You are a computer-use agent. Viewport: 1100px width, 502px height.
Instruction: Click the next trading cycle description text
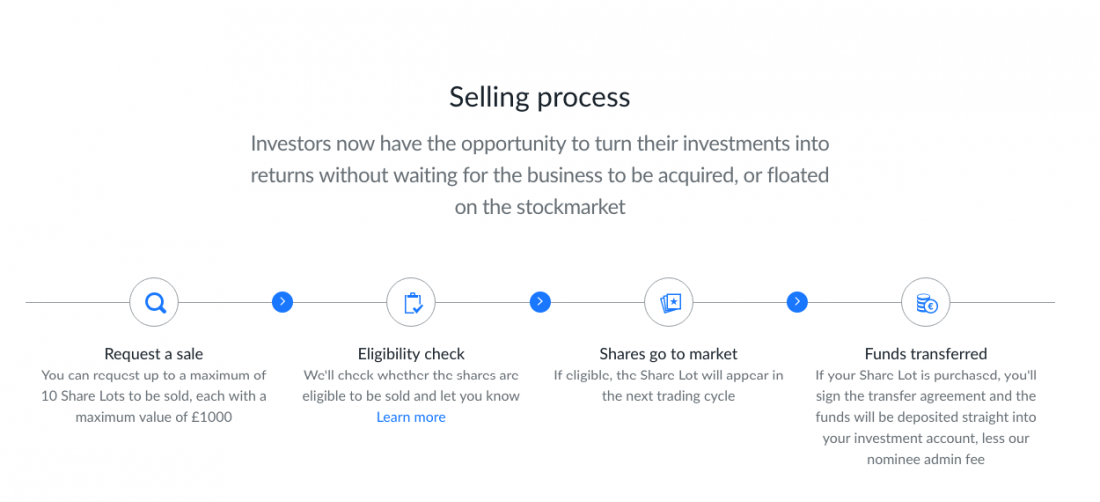669,386
